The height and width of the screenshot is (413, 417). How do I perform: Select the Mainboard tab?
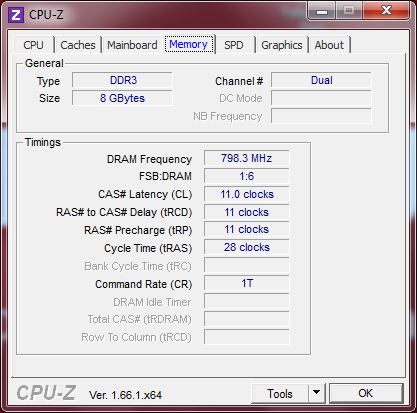(x=132, y=45)
